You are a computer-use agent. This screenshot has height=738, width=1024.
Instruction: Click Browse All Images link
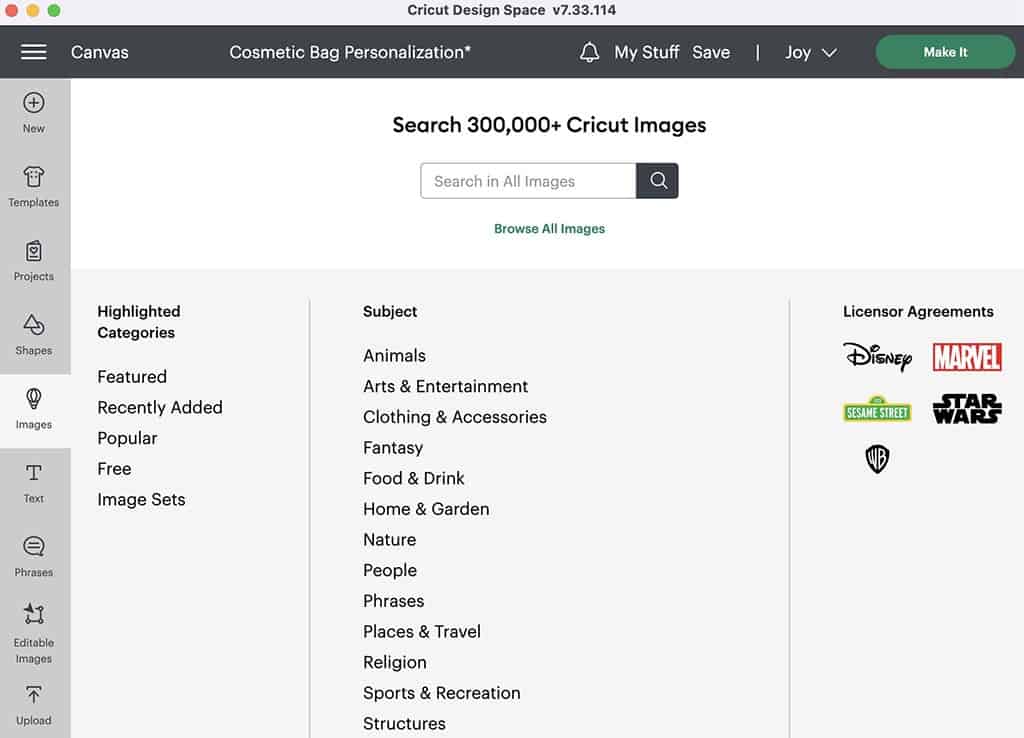549,229
